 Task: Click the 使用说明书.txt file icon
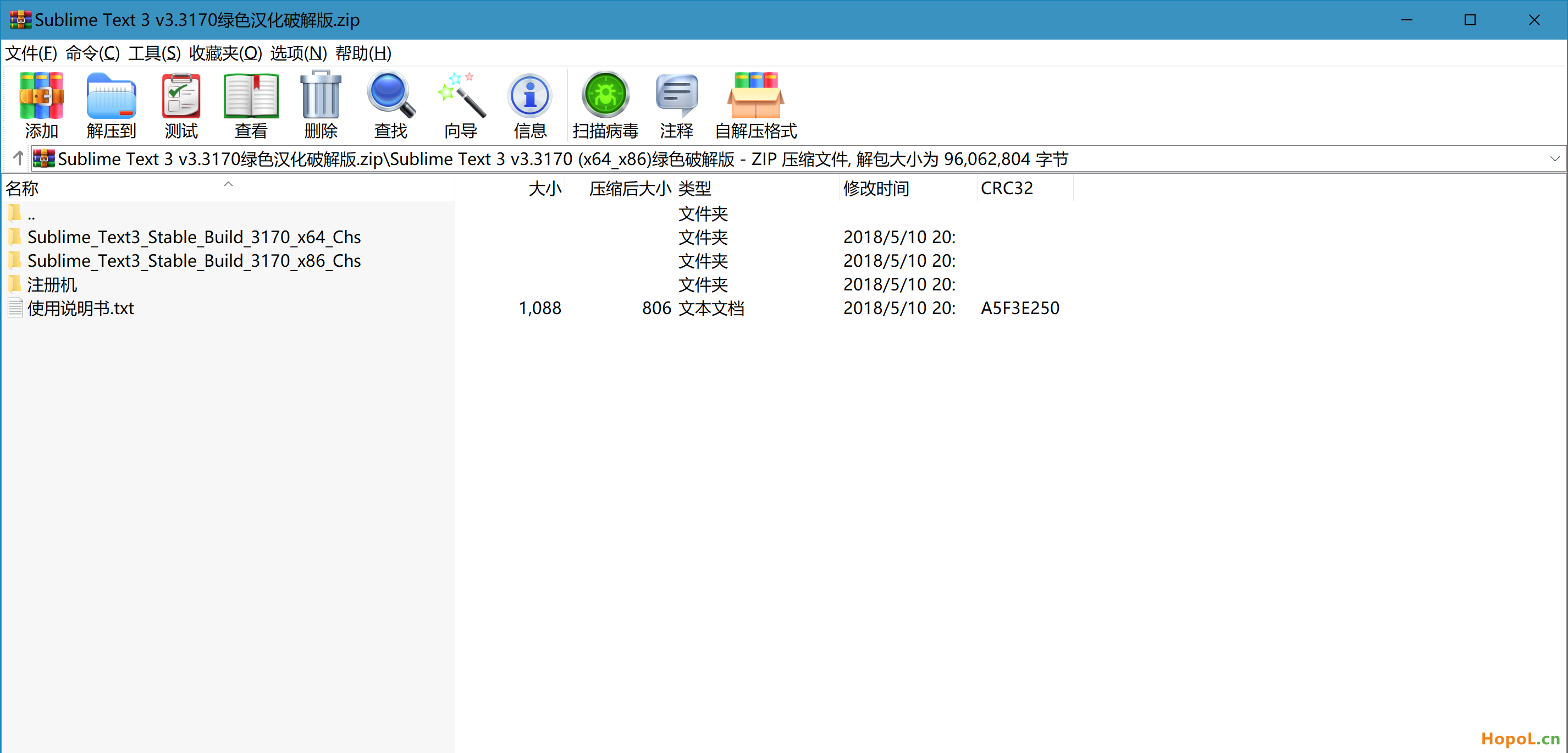point(15,308)
